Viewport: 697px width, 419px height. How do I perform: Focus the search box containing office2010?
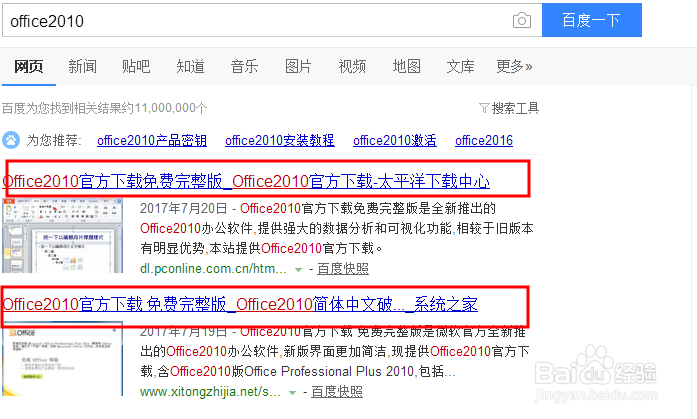click(272, 20)
